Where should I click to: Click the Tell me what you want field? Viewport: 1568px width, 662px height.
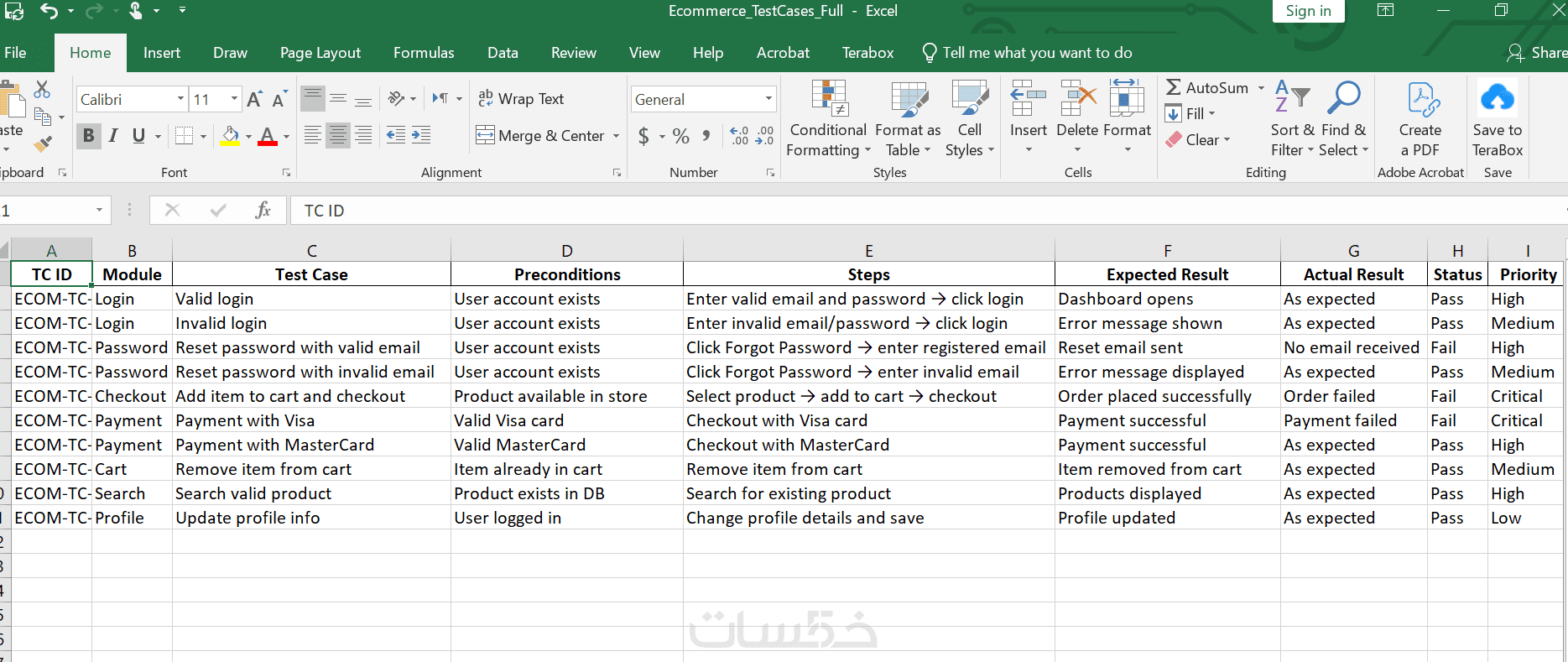tap(1037, 53)
